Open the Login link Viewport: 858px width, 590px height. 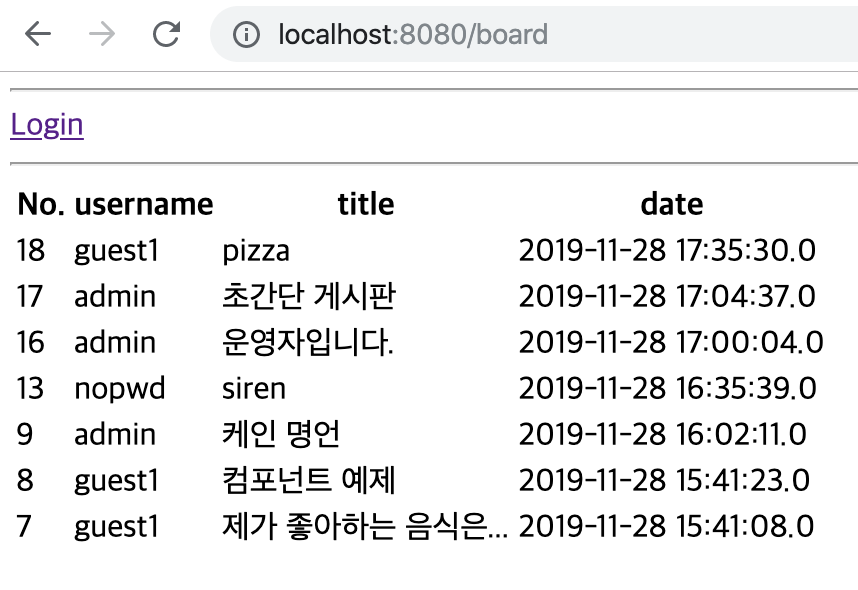47,124
